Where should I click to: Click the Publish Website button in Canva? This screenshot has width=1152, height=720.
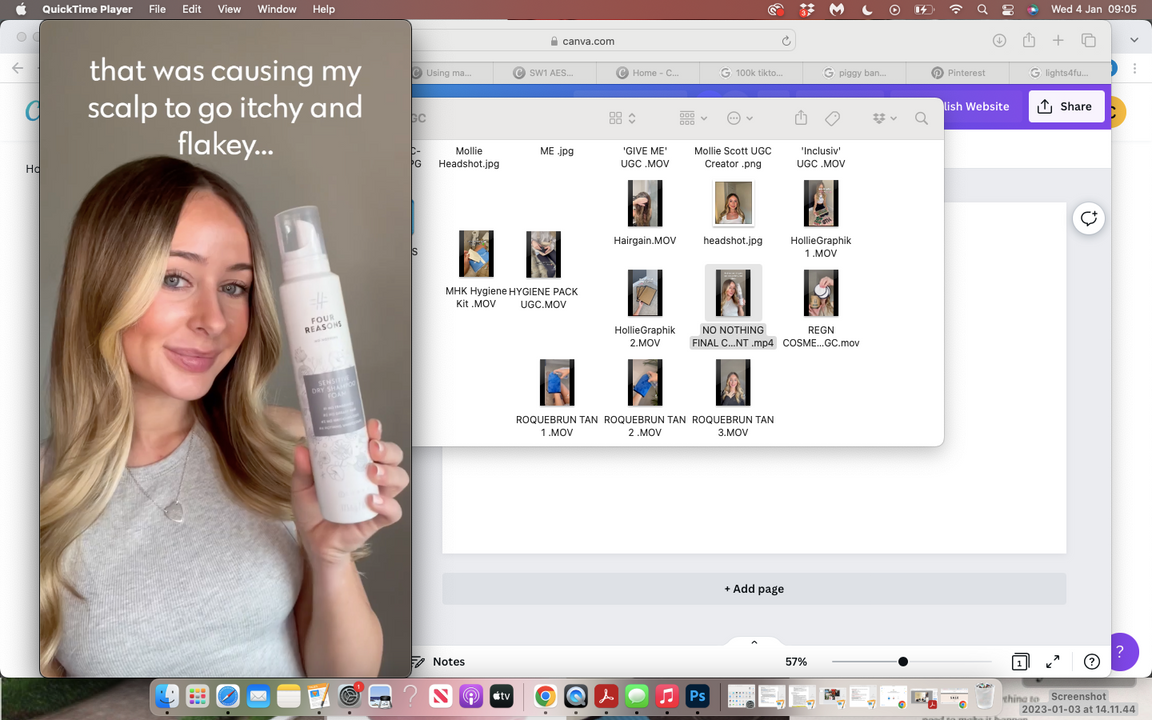[x=976, y=107]
